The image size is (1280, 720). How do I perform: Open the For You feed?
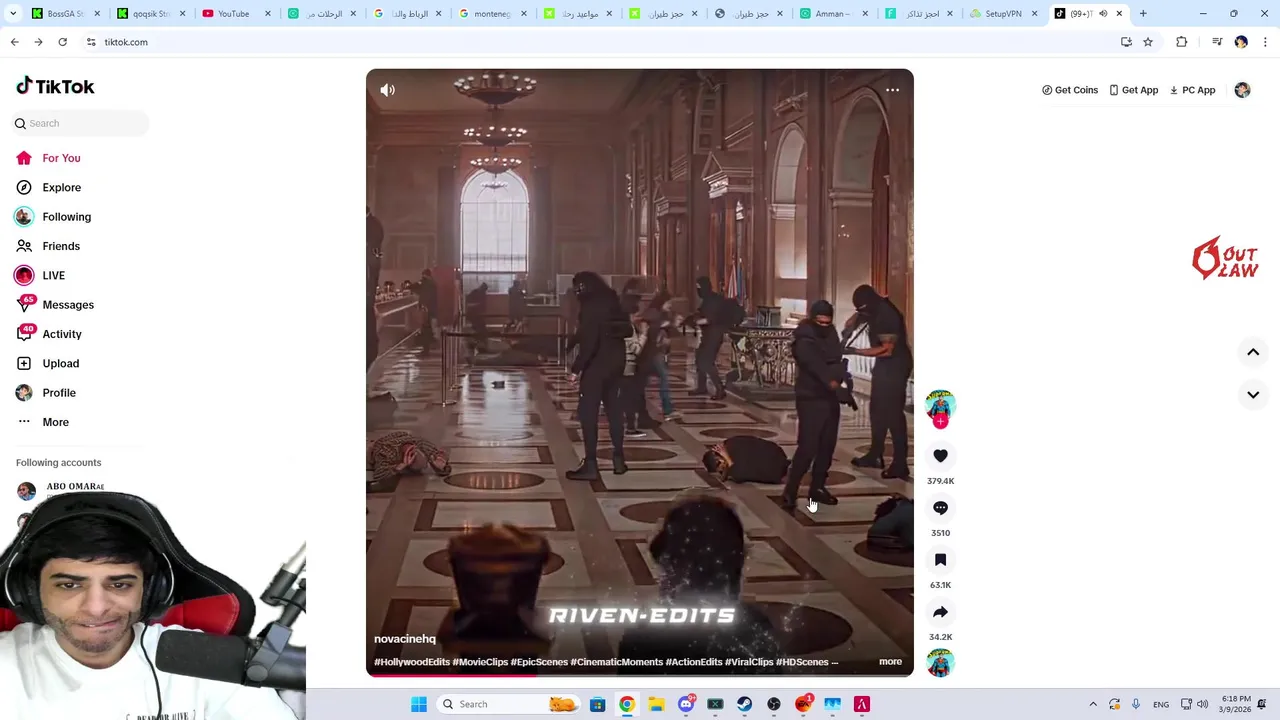pos(61,158)
